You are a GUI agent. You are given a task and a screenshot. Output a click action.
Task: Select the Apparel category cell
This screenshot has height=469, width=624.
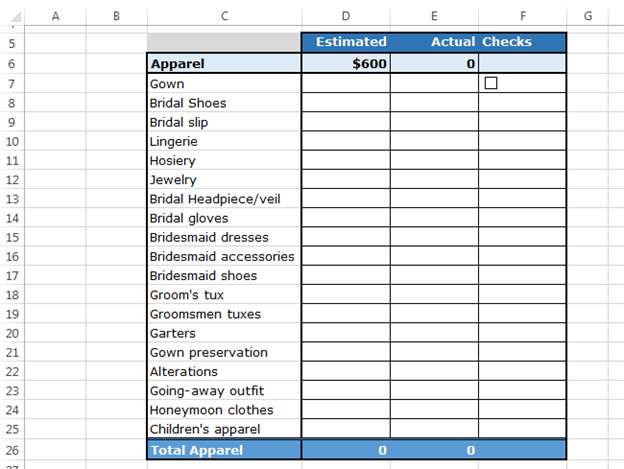pyautogui.click(x=224, y=63)
